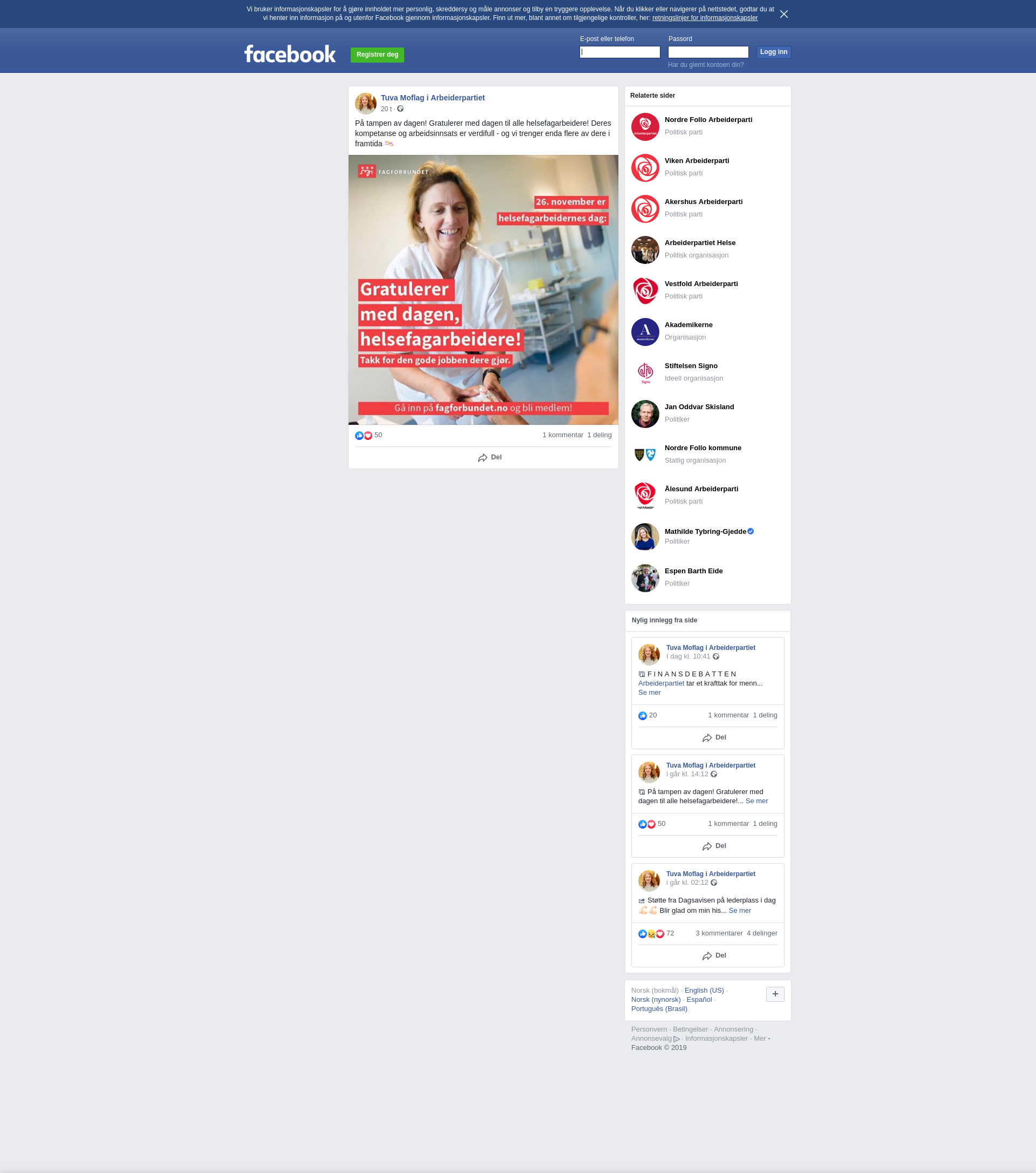
Task: Open Personvern footer link
Action: 649,1029
